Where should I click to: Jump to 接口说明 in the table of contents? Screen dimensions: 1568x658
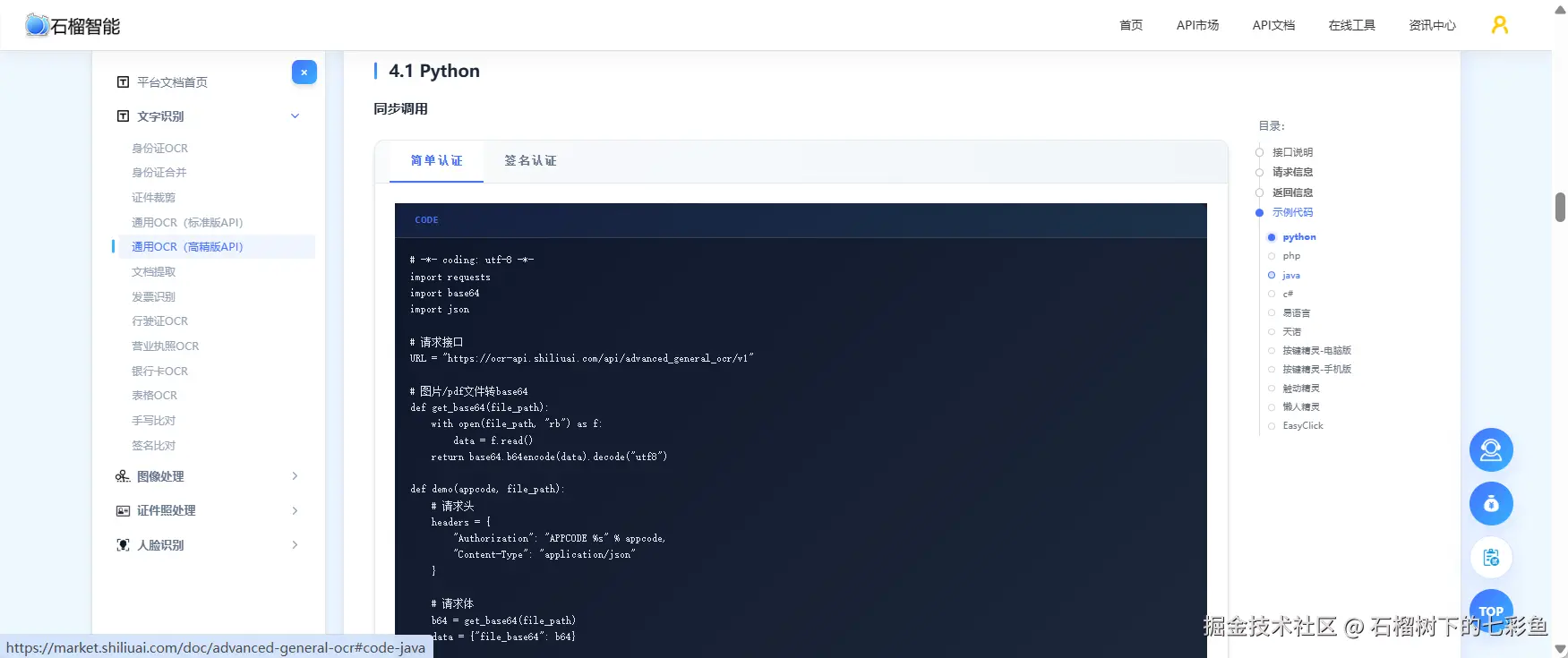click(1292, 152)
